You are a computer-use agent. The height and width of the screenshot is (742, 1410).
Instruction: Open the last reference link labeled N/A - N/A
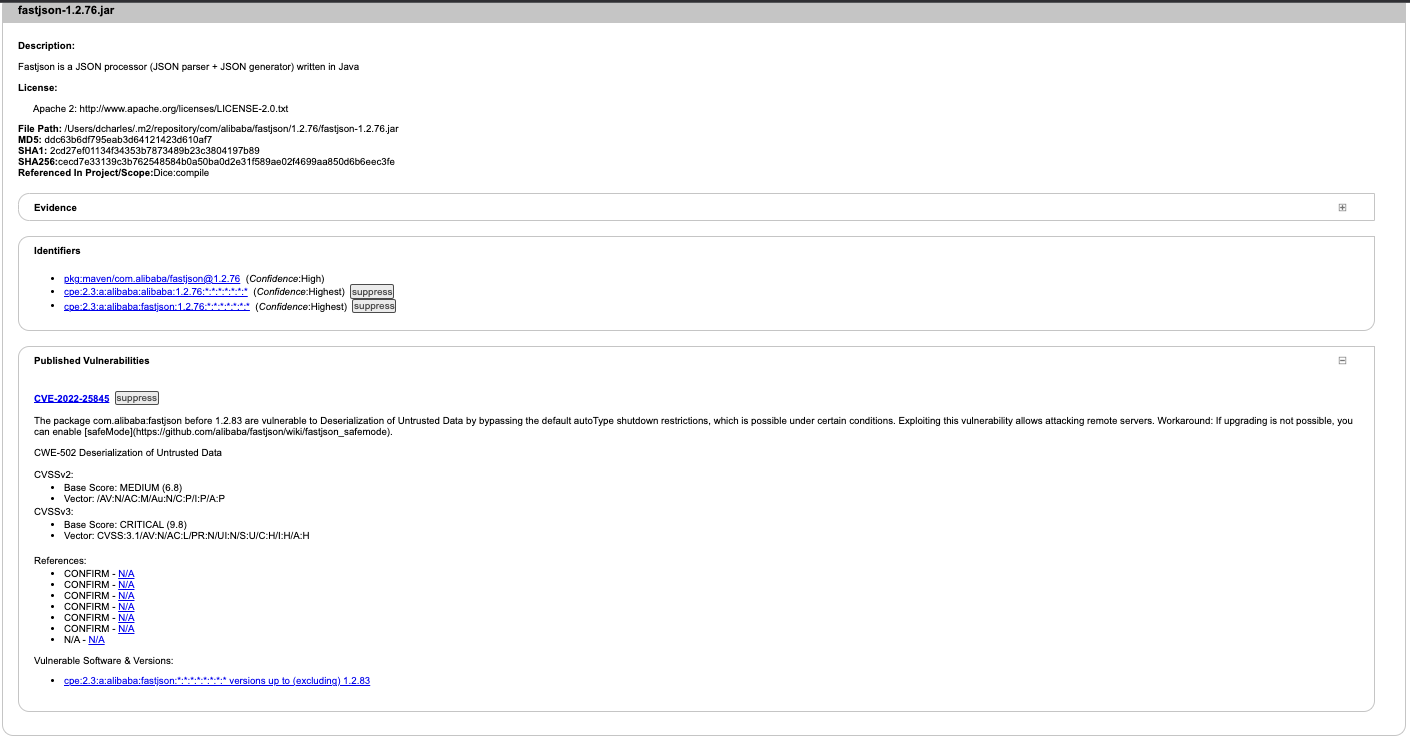[96, 640]
